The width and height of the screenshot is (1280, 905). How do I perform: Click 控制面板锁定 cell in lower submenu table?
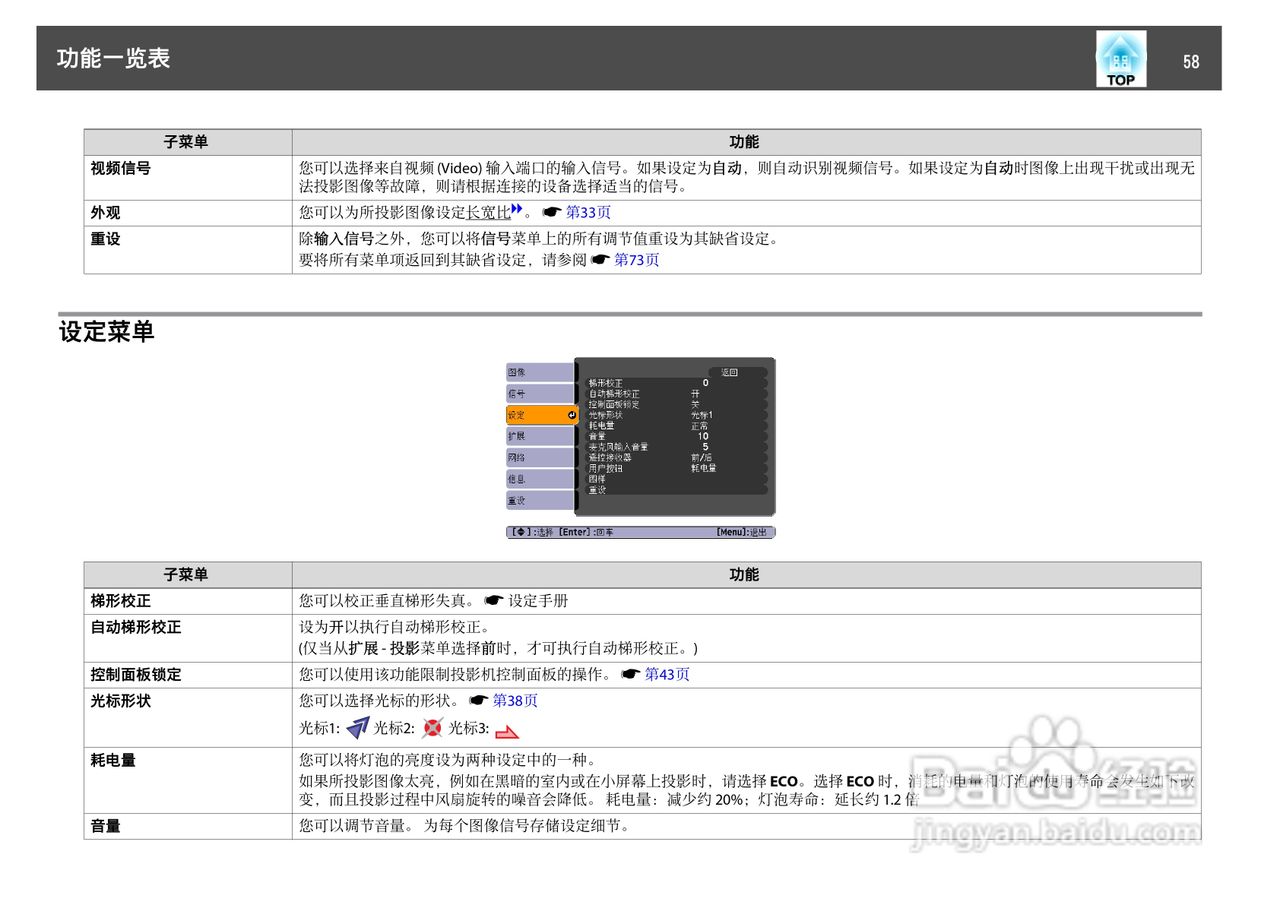click(x=188, y=674)
